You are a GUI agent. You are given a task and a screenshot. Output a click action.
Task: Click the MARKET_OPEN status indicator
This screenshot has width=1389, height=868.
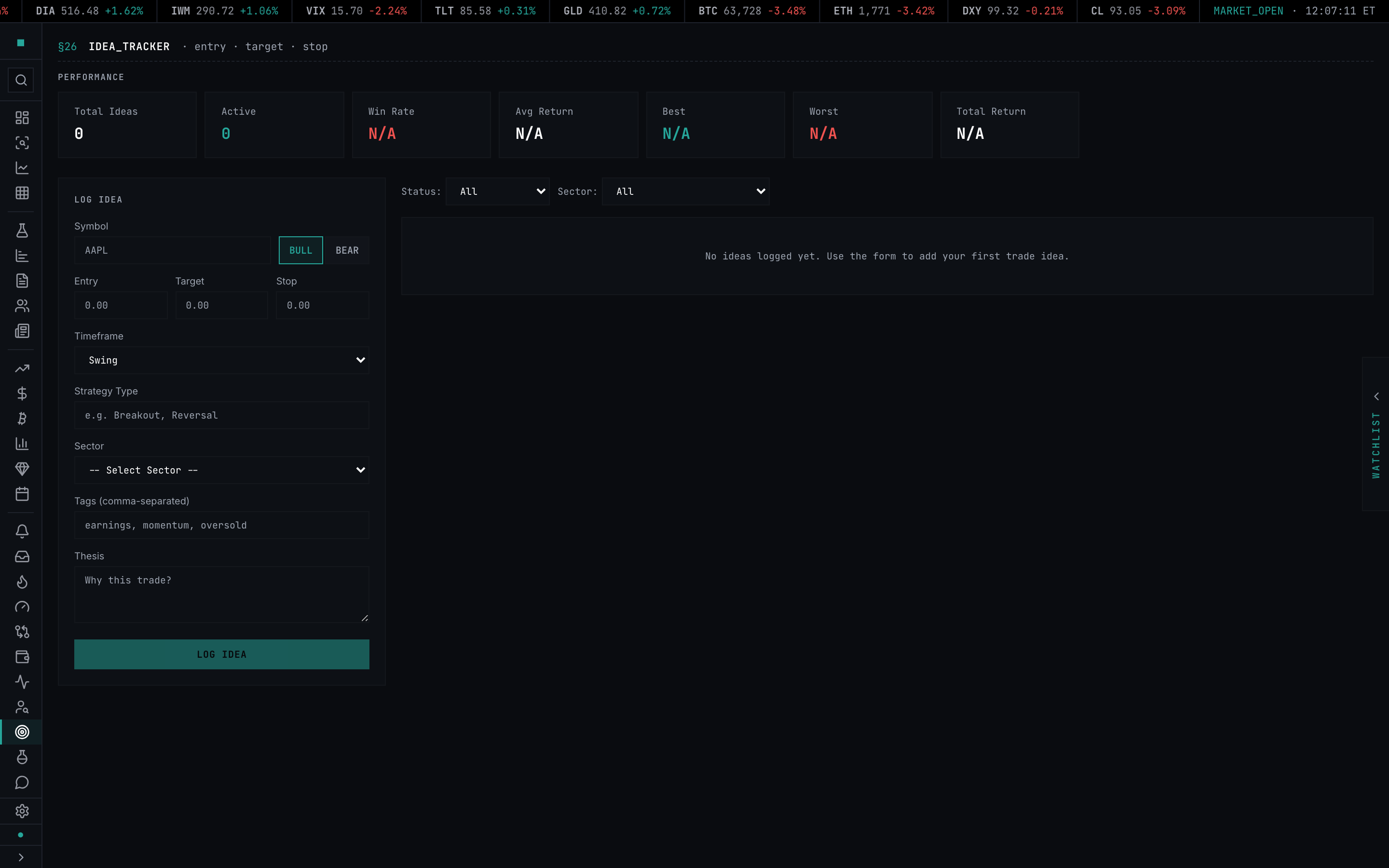click(x=1248, y=11)
